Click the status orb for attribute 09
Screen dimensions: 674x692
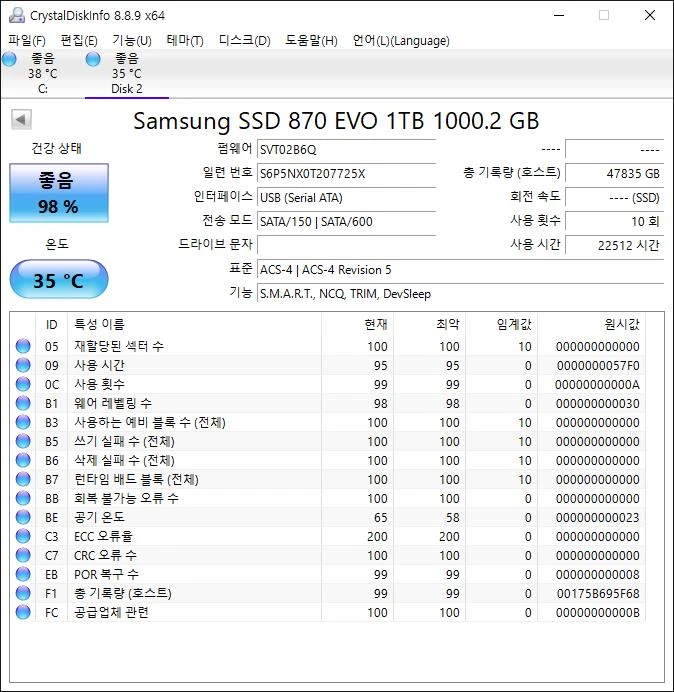23,365
